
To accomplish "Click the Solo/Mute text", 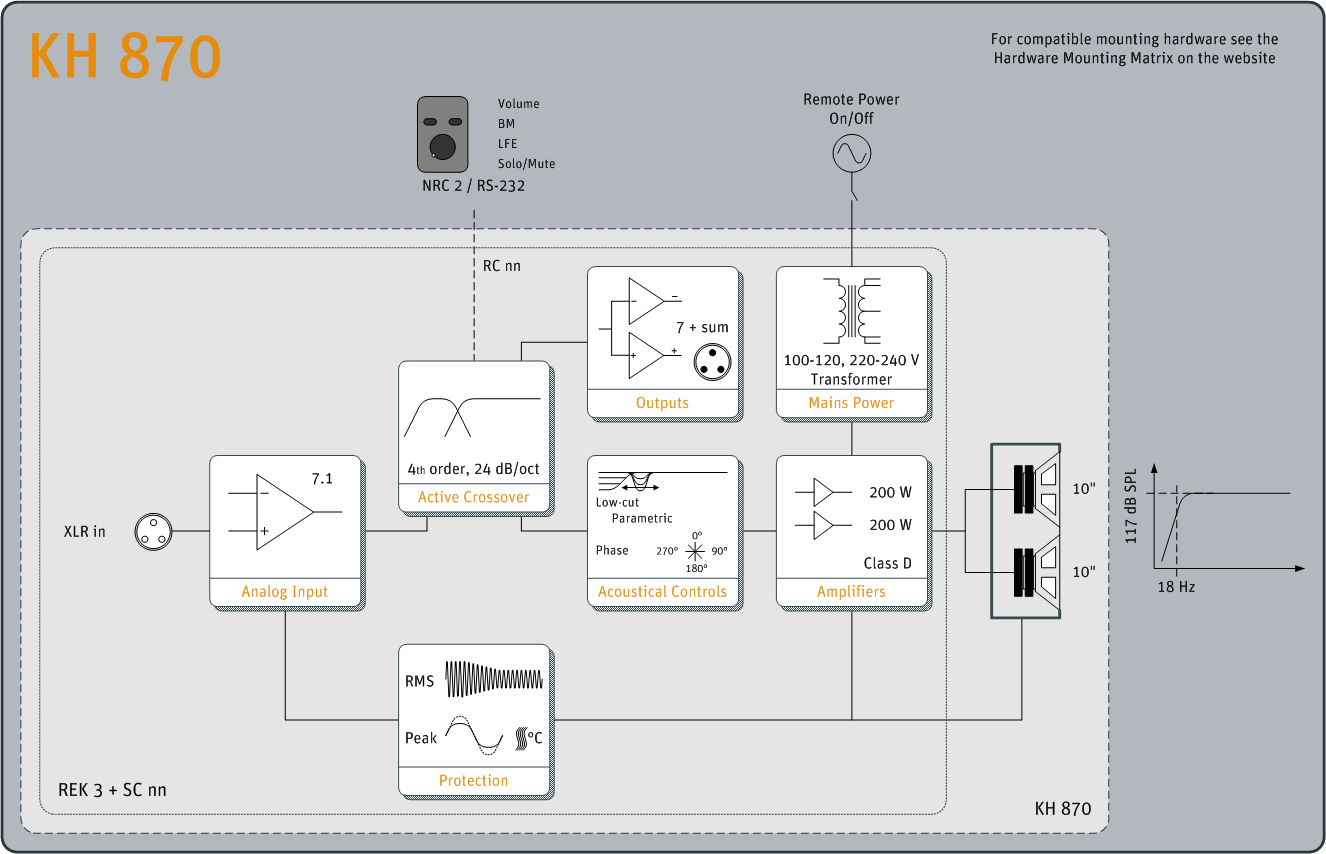I will pos(527,164).
